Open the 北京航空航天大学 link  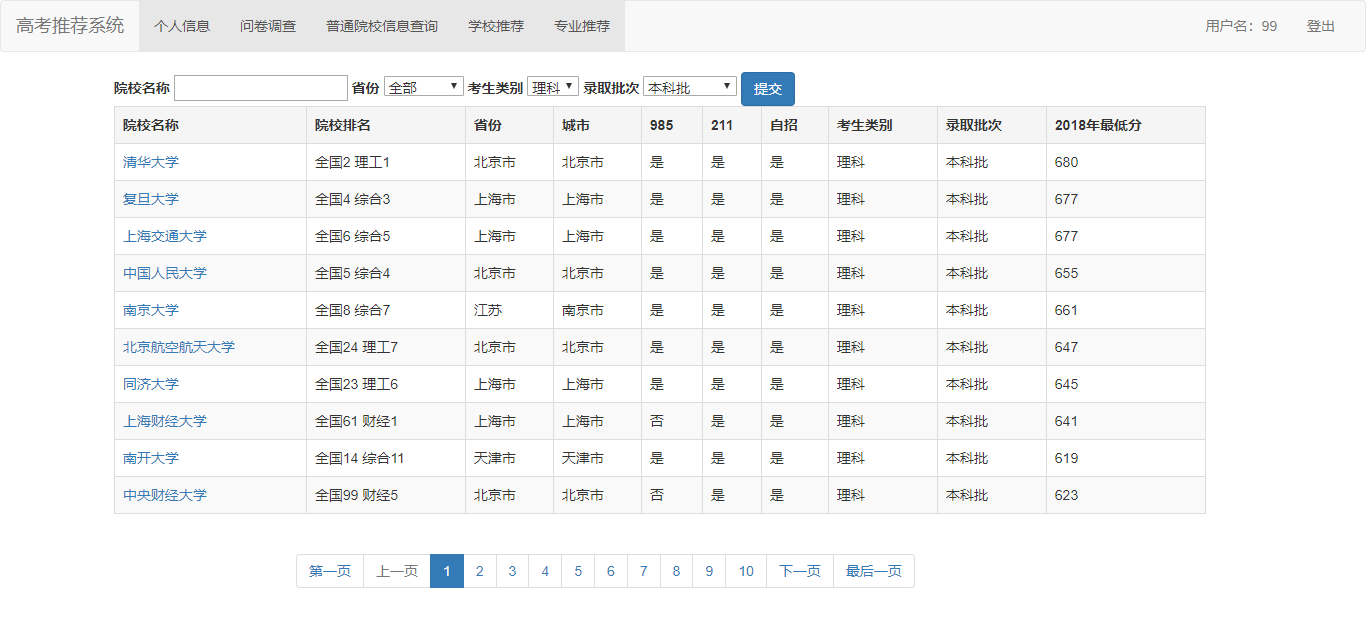[x=179, y=347]
